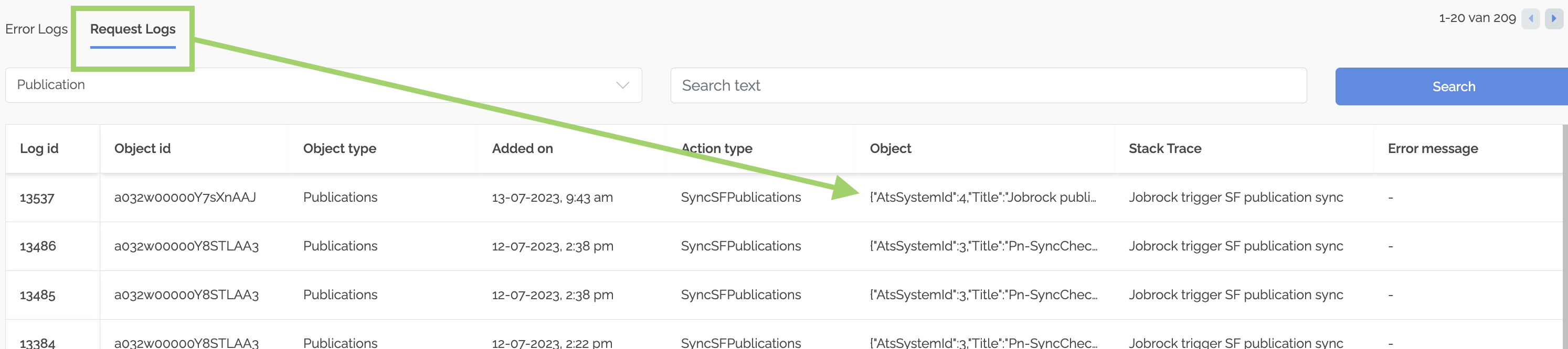Click the Stack Trace column header

[x=1164, y=149]
